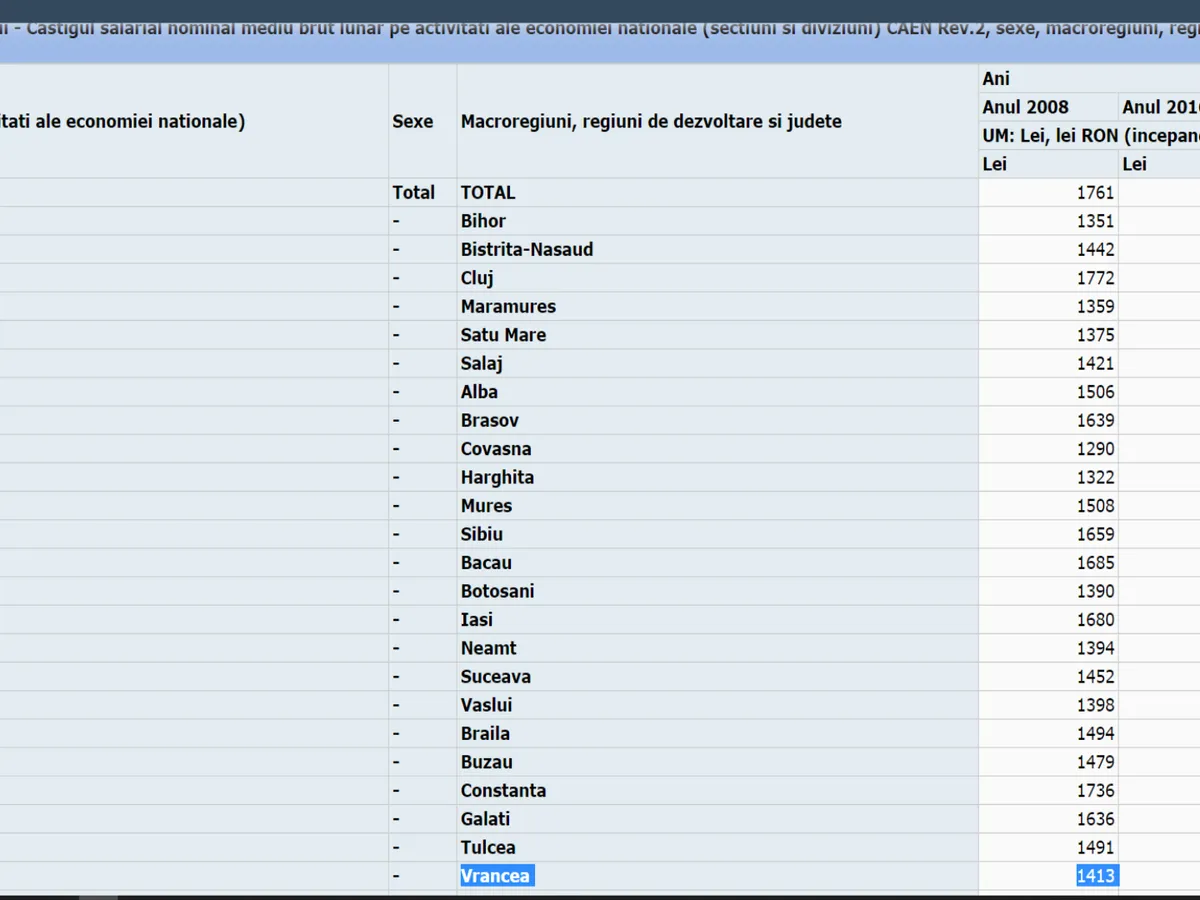The image size is (1200, 900).
Task: Click value 1761 in the TOTAL row
Action: tap(1095, 192)
